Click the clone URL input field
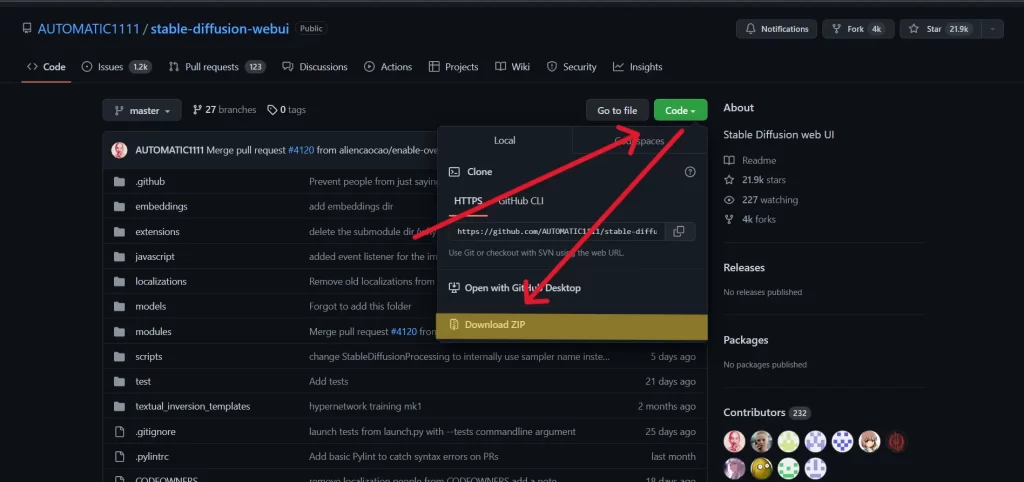The height and width of the screenshot is (482, 1024). tap(557, 231)
